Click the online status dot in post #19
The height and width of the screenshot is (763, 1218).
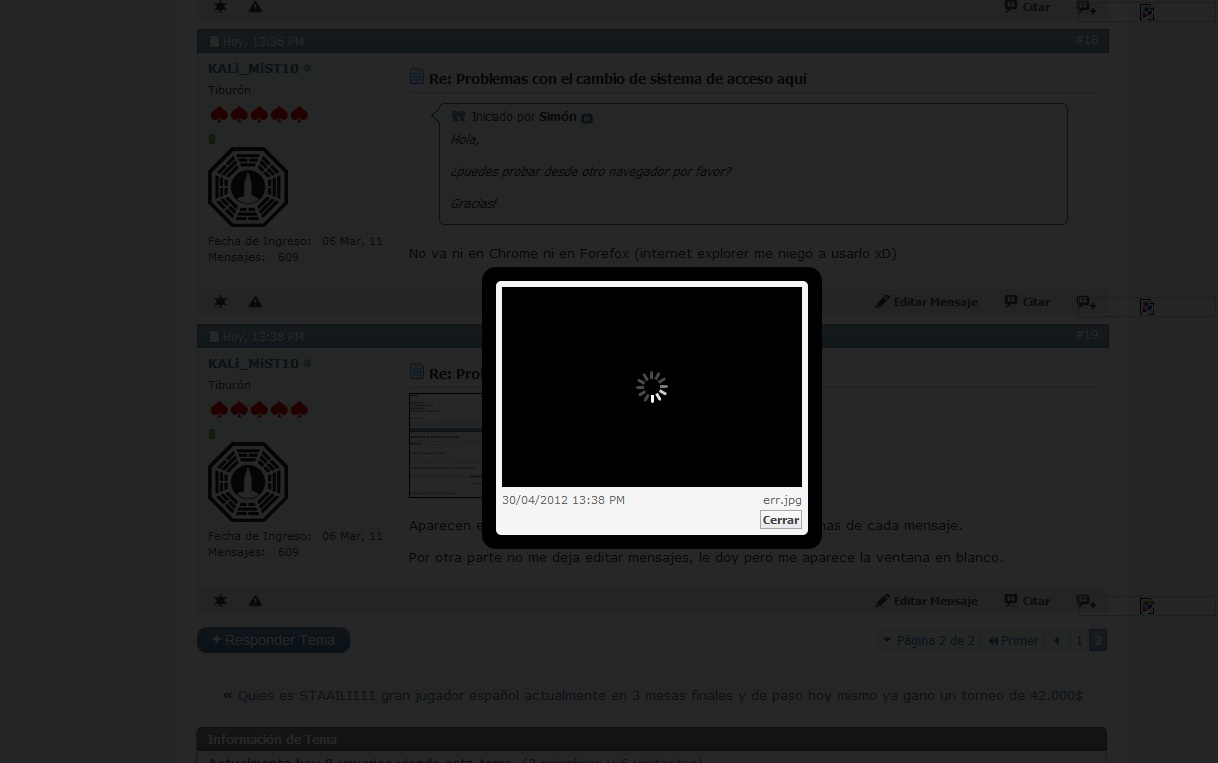tap(307, 364)
